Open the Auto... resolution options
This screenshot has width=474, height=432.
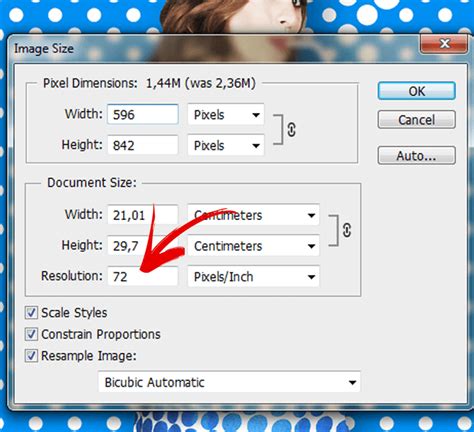[417, 155]
